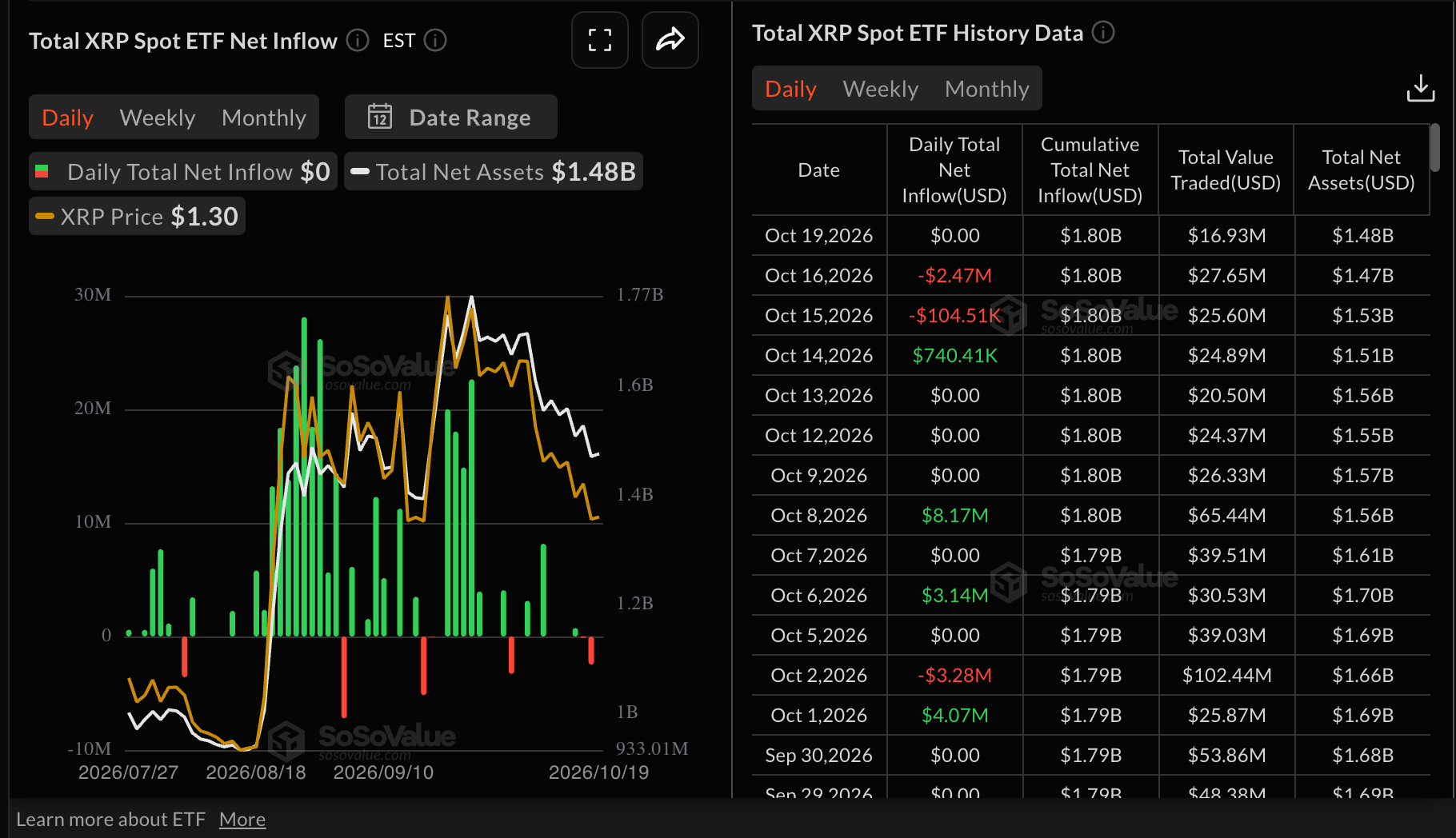1456x838 pixels.
Task: Open the Date Range picker
Action: point(451,117)
